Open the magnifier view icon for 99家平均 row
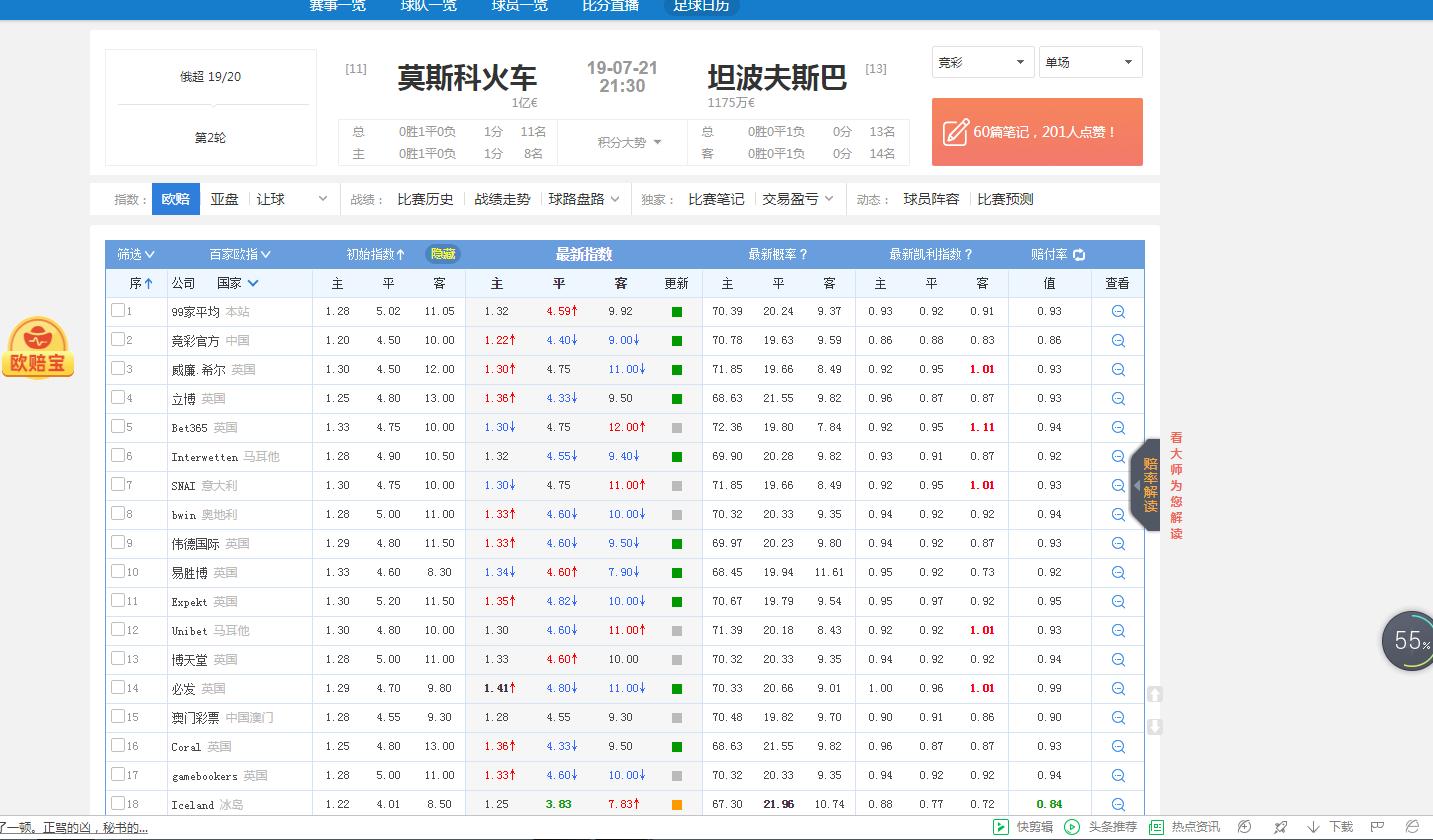Screen dimensions: 1433x840 click(x=1117, y=311)
